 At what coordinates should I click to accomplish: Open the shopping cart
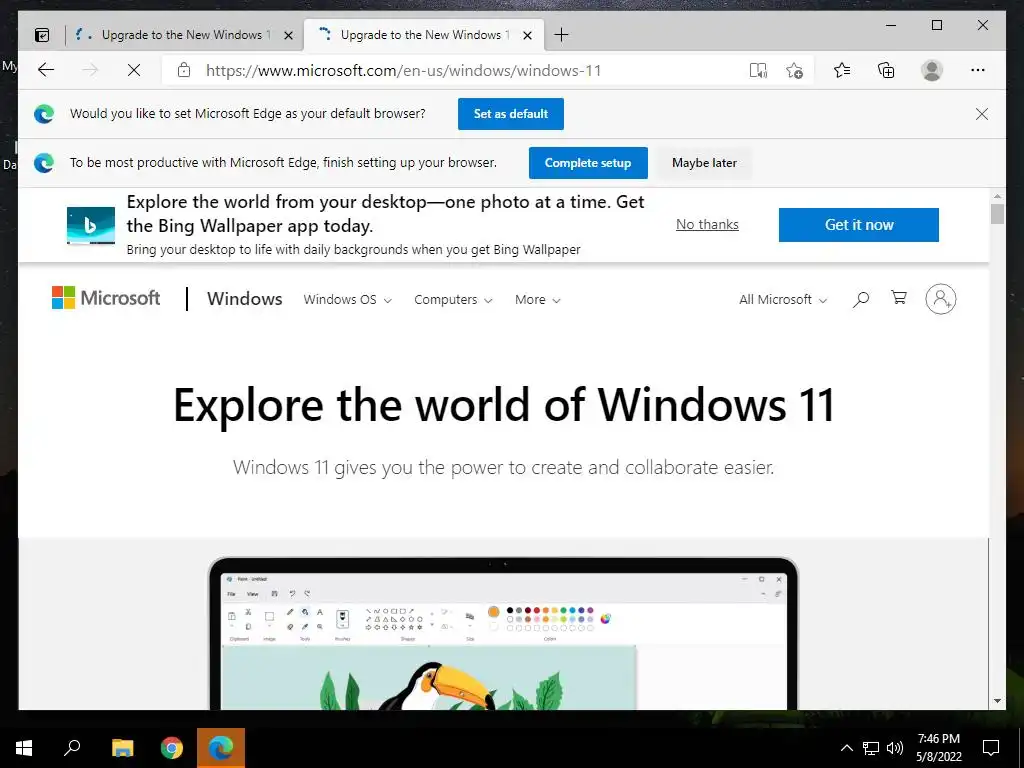point(899,298)
